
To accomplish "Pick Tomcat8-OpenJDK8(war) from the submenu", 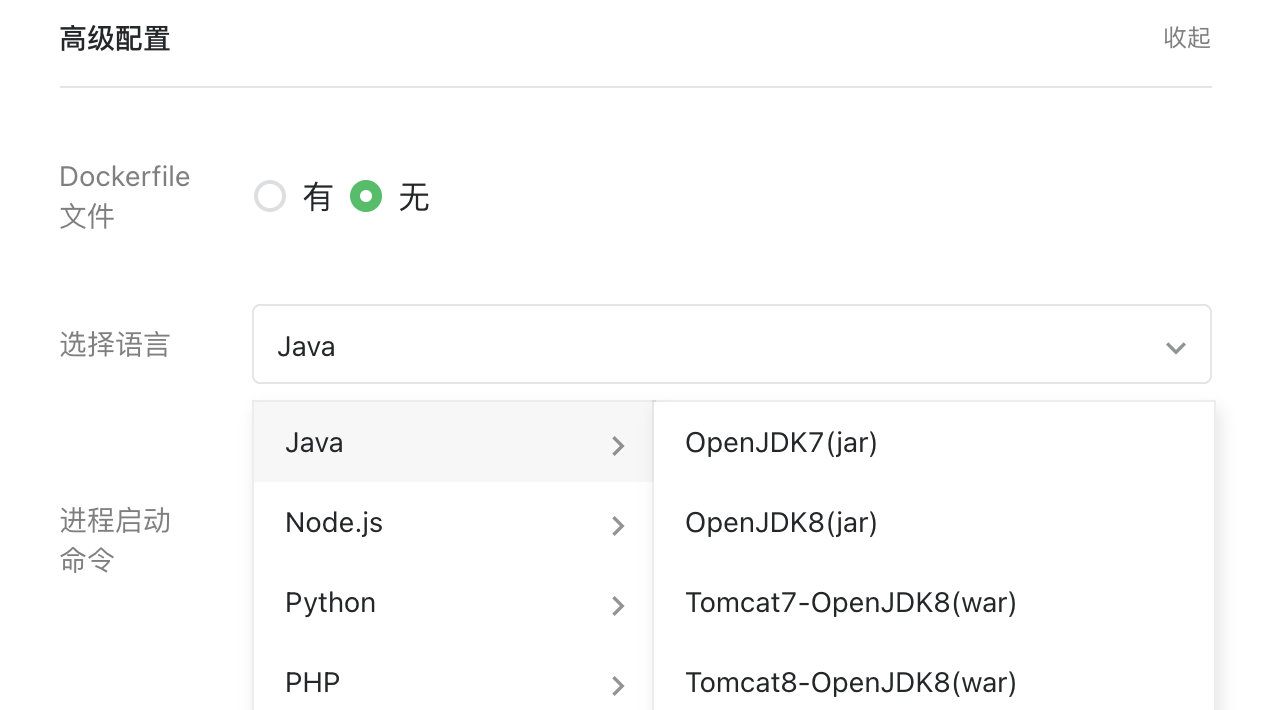I will 850,683.
